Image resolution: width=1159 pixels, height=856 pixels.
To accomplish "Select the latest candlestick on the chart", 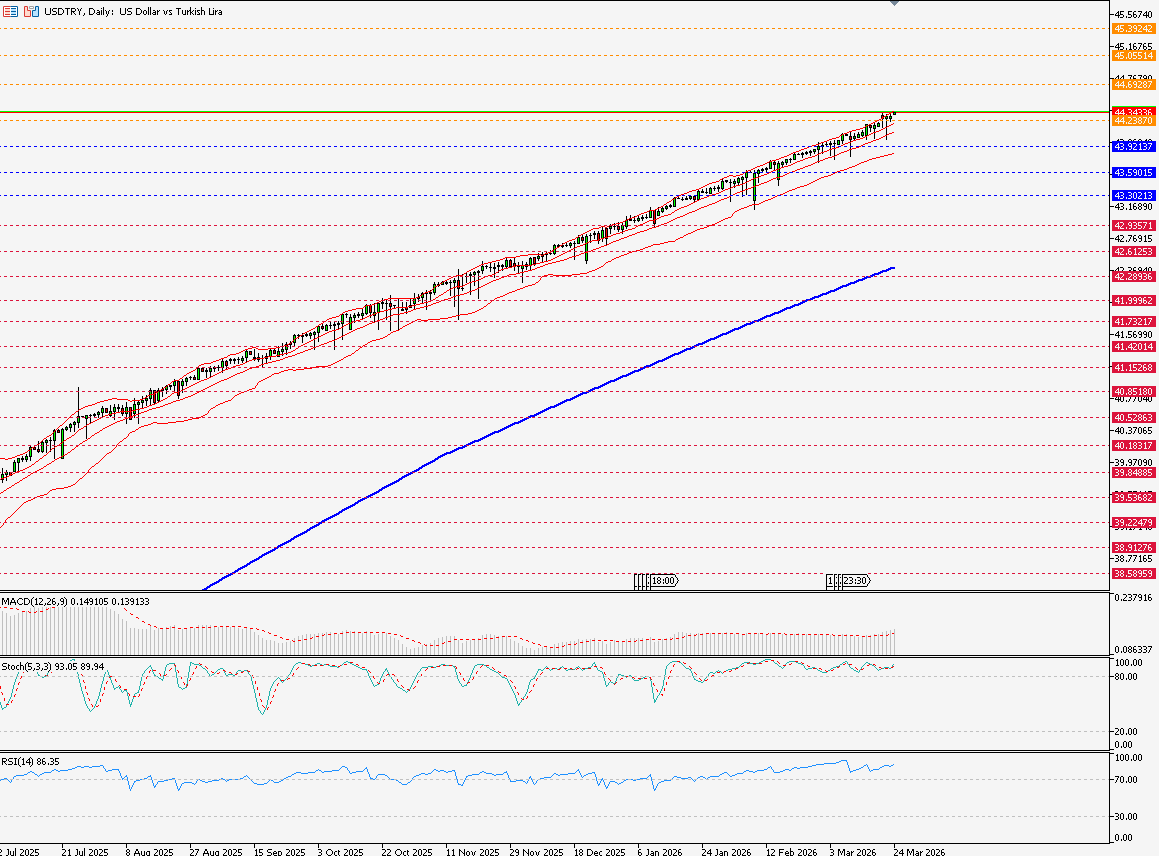I will (x=893, y=115).
